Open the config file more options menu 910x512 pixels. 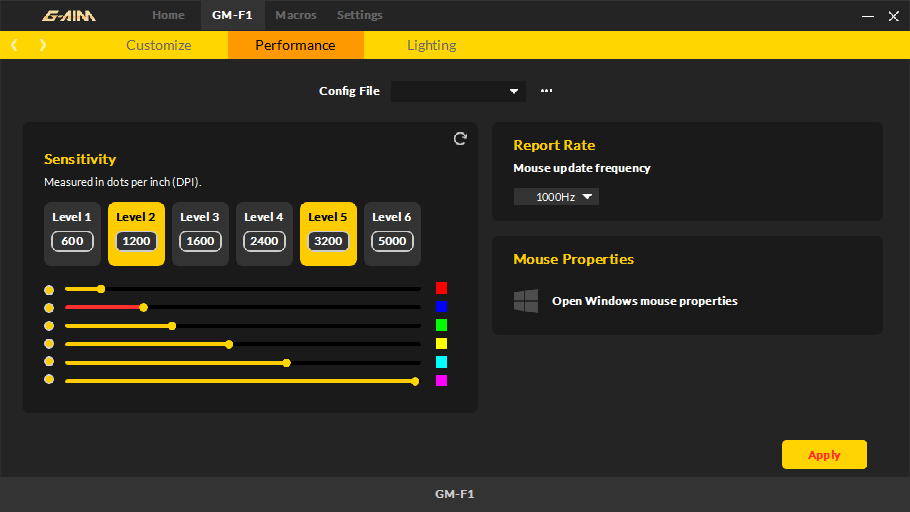546,91
